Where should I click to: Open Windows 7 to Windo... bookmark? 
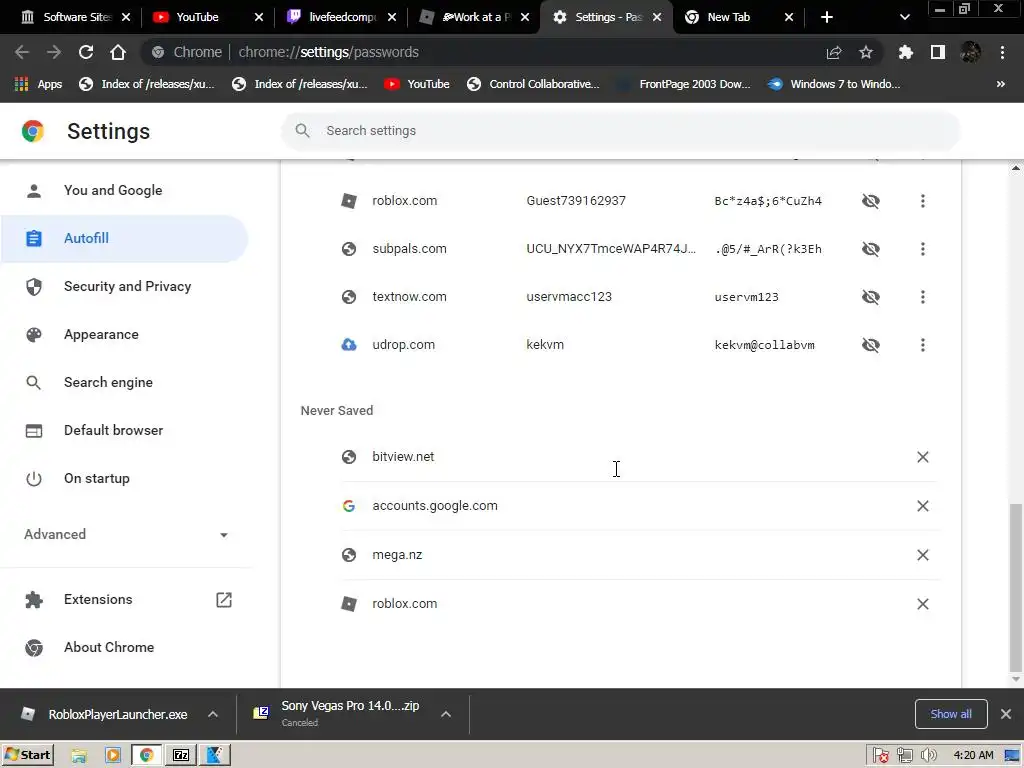(834, 84)
